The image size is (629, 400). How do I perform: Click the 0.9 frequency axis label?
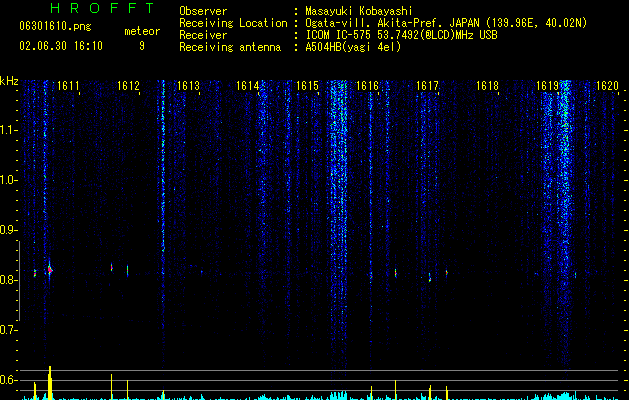(x=8, y=230)
